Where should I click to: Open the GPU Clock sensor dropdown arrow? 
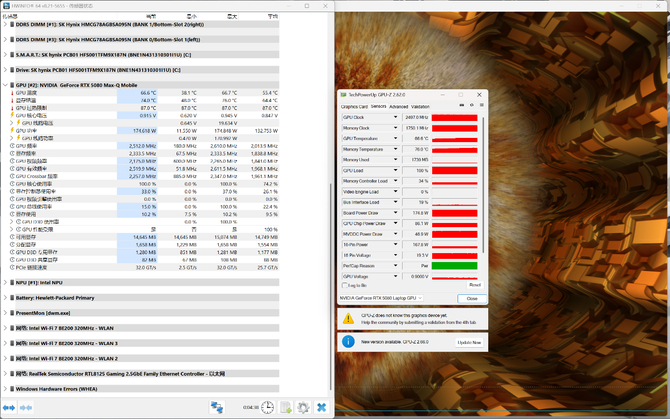click(x=395, y=117)
